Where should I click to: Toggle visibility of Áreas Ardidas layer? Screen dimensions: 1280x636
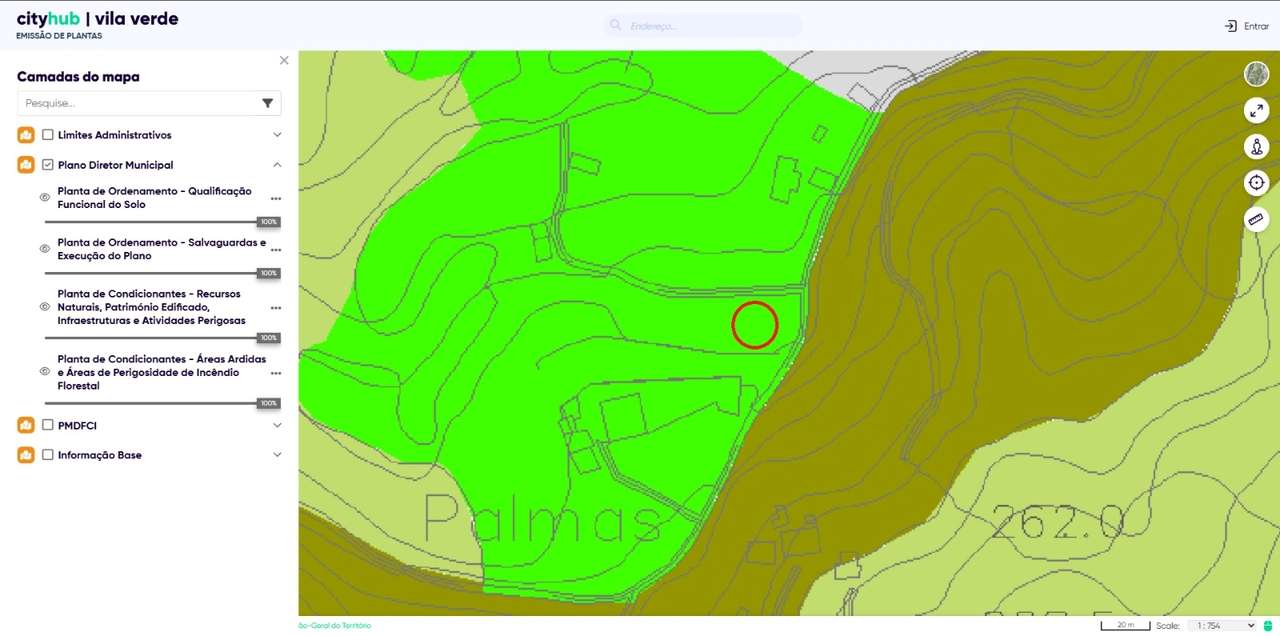pyautogui.click(x=44, y=372)
